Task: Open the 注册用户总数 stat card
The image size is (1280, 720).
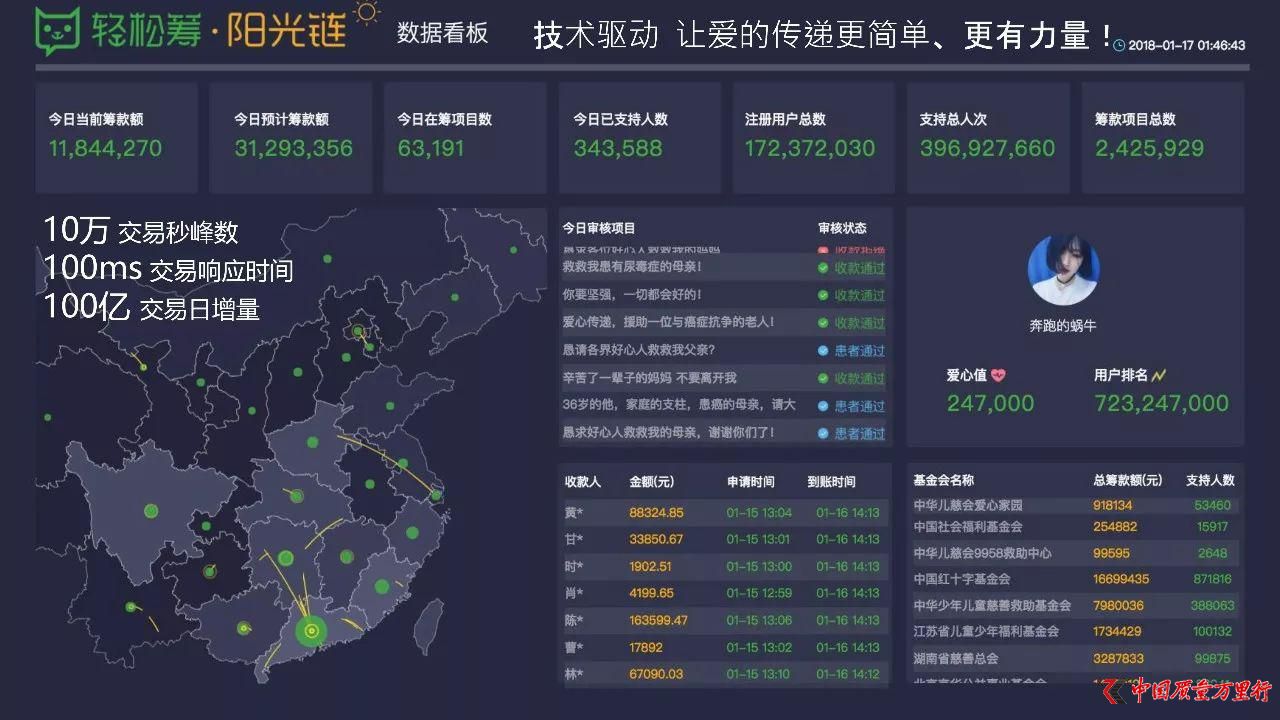Action: (x=814, y=137)
